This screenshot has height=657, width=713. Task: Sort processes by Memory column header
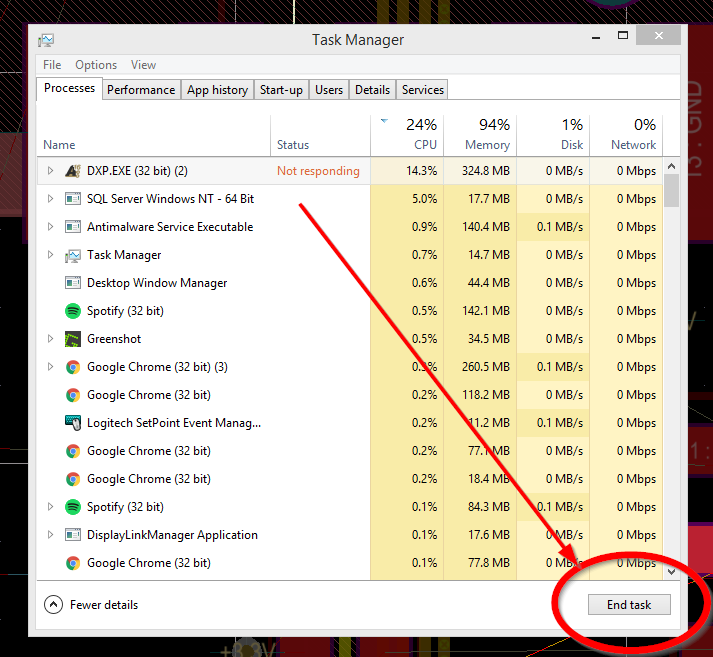point(478,135)
